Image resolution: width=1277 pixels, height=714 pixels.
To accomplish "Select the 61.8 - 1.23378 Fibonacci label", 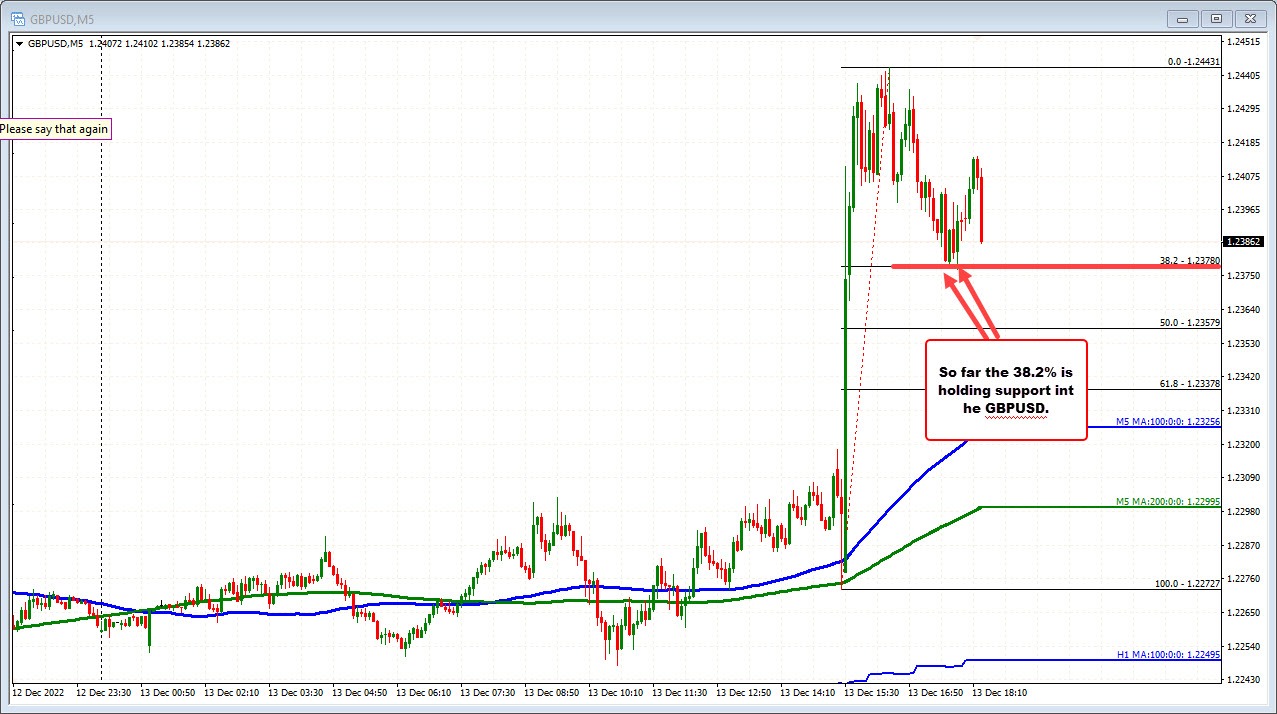I will (1189, 383).
